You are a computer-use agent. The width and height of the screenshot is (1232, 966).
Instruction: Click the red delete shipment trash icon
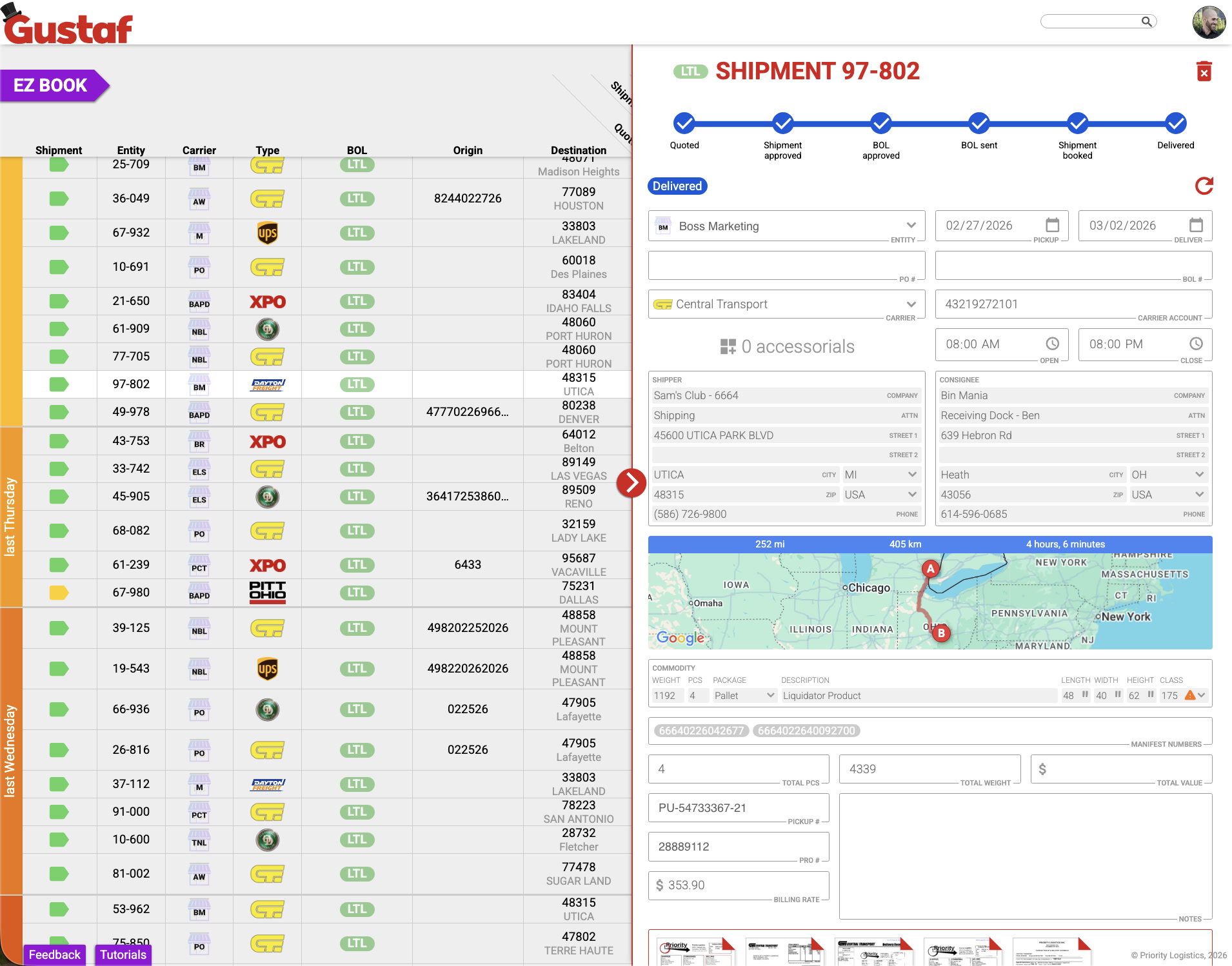[x=1204, y=72]
